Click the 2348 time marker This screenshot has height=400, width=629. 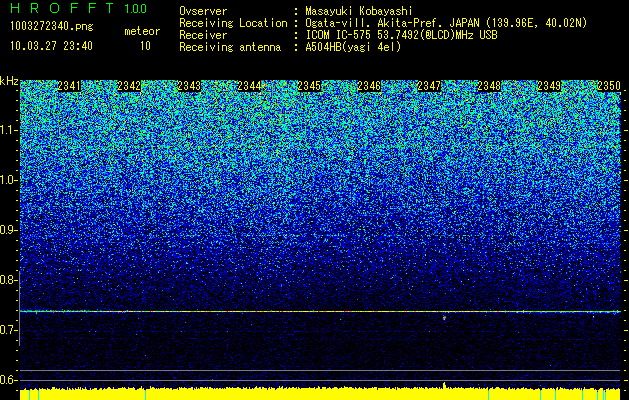pos(489,86)
